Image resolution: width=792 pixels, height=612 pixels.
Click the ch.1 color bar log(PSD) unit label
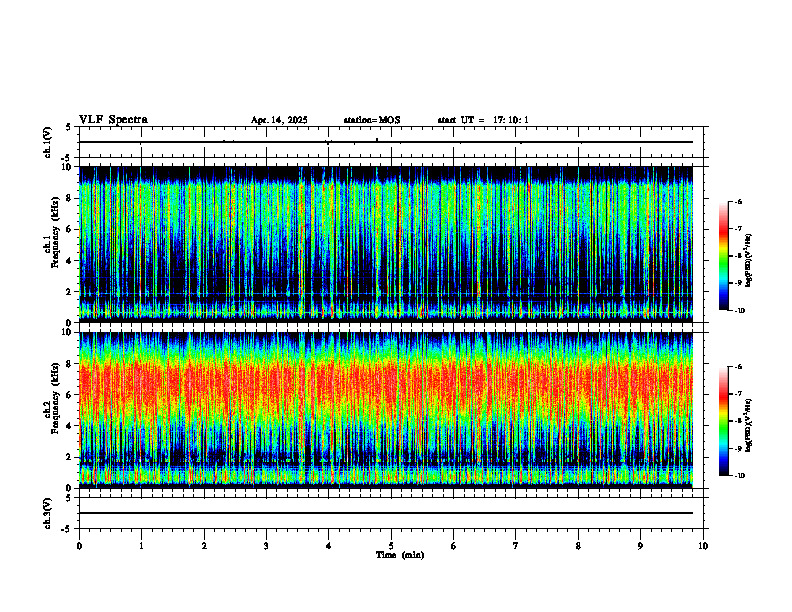click(x=749, y=261)
